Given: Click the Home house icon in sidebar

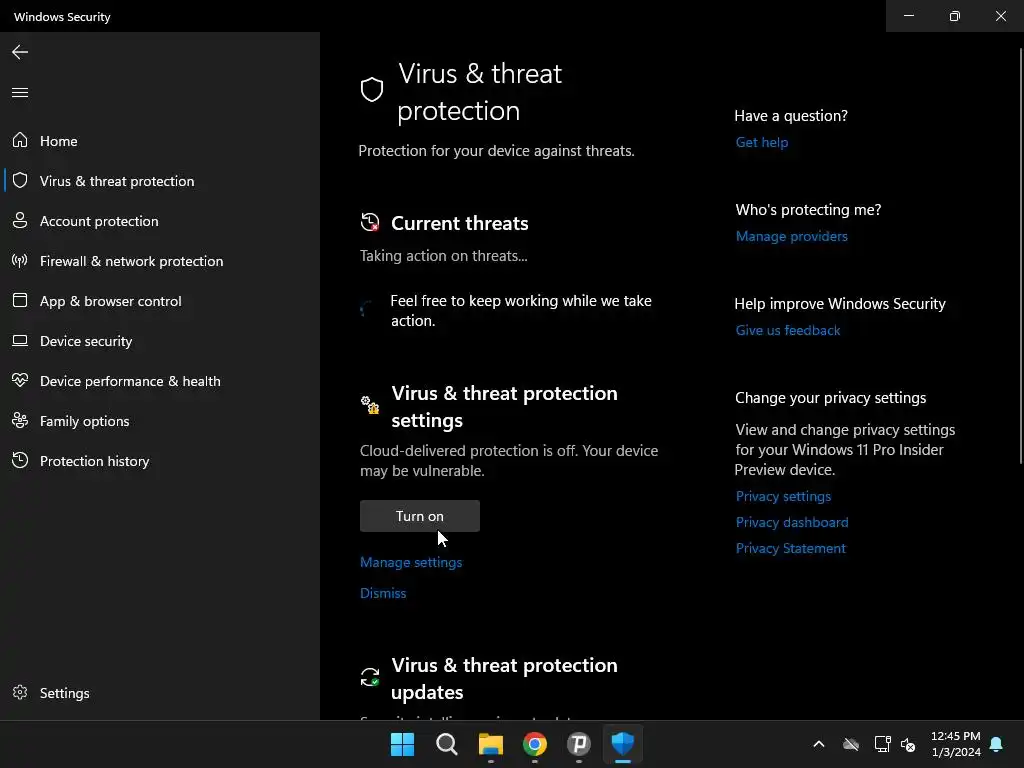Looking at the screenshot, I should [20, 140].
